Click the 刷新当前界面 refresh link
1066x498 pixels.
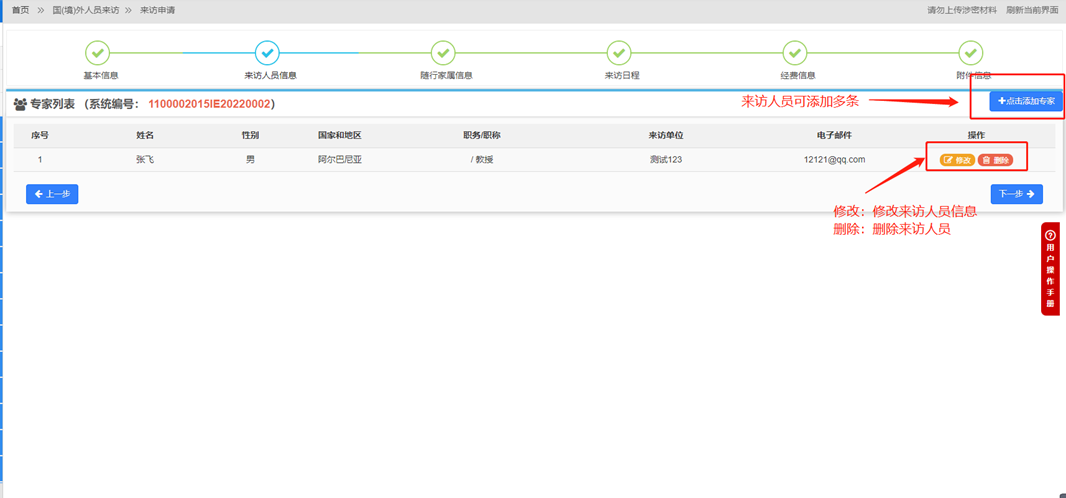[x=1032, y=10]
